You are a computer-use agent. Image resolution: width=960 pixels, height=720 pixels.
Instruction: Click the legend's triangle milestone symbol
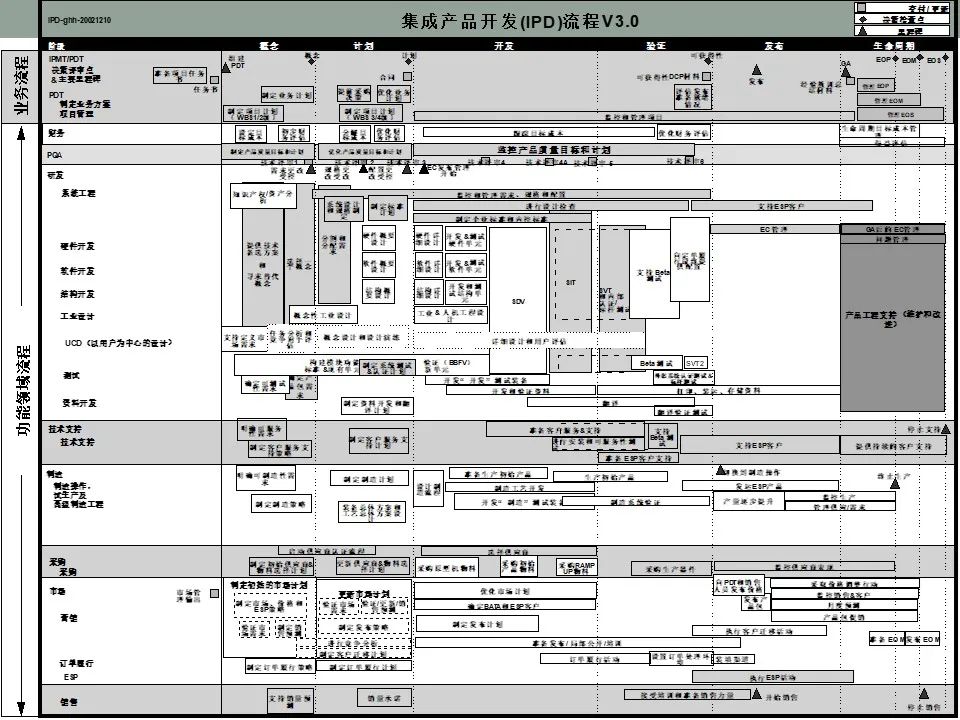pos(862,30)
